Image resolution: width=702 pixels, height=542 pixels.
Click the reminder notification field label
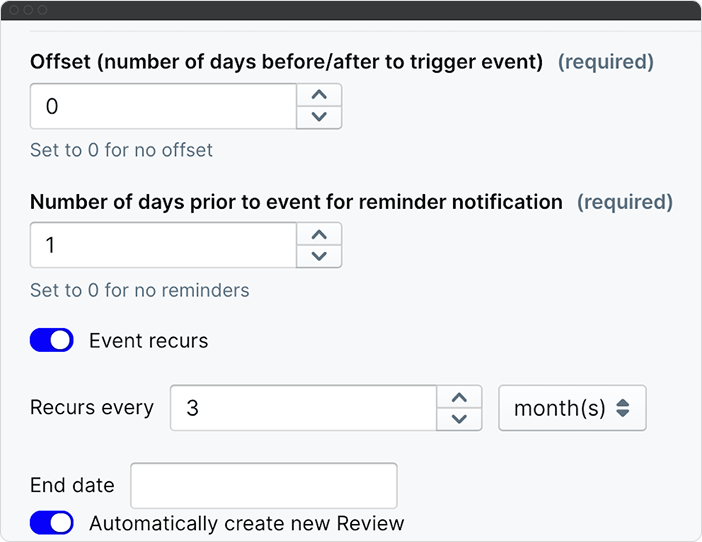(296, 202)
